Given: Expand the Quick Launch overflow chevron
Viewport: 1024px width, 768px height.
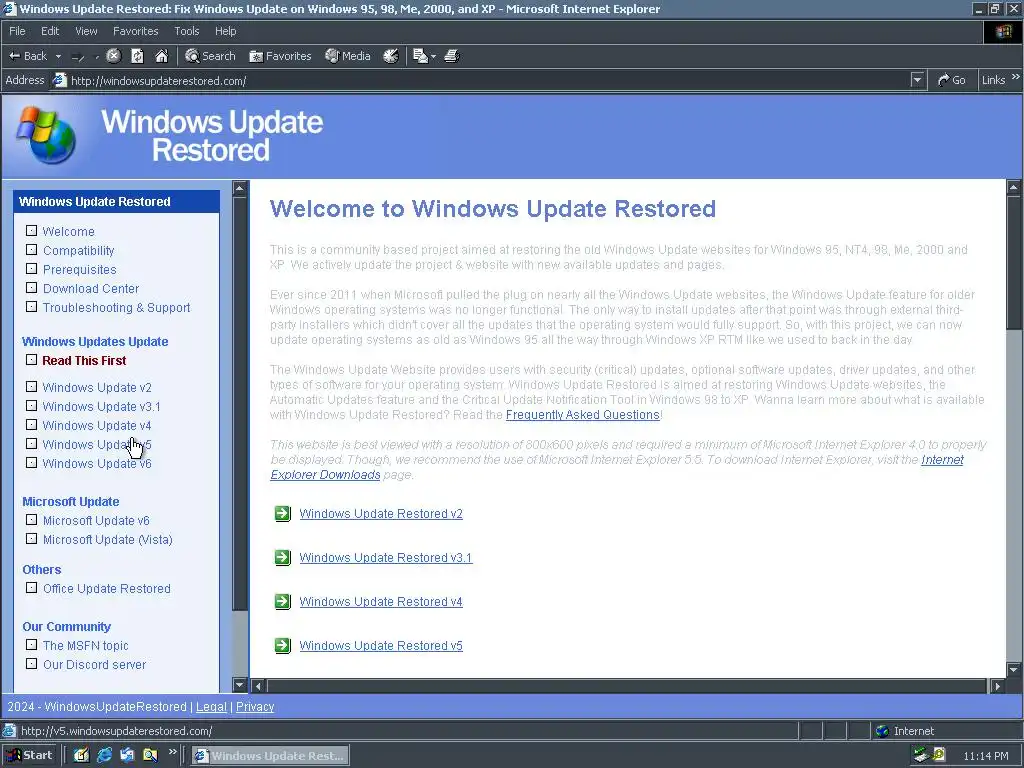Looking at the screenshot, I should coord(172,752).
